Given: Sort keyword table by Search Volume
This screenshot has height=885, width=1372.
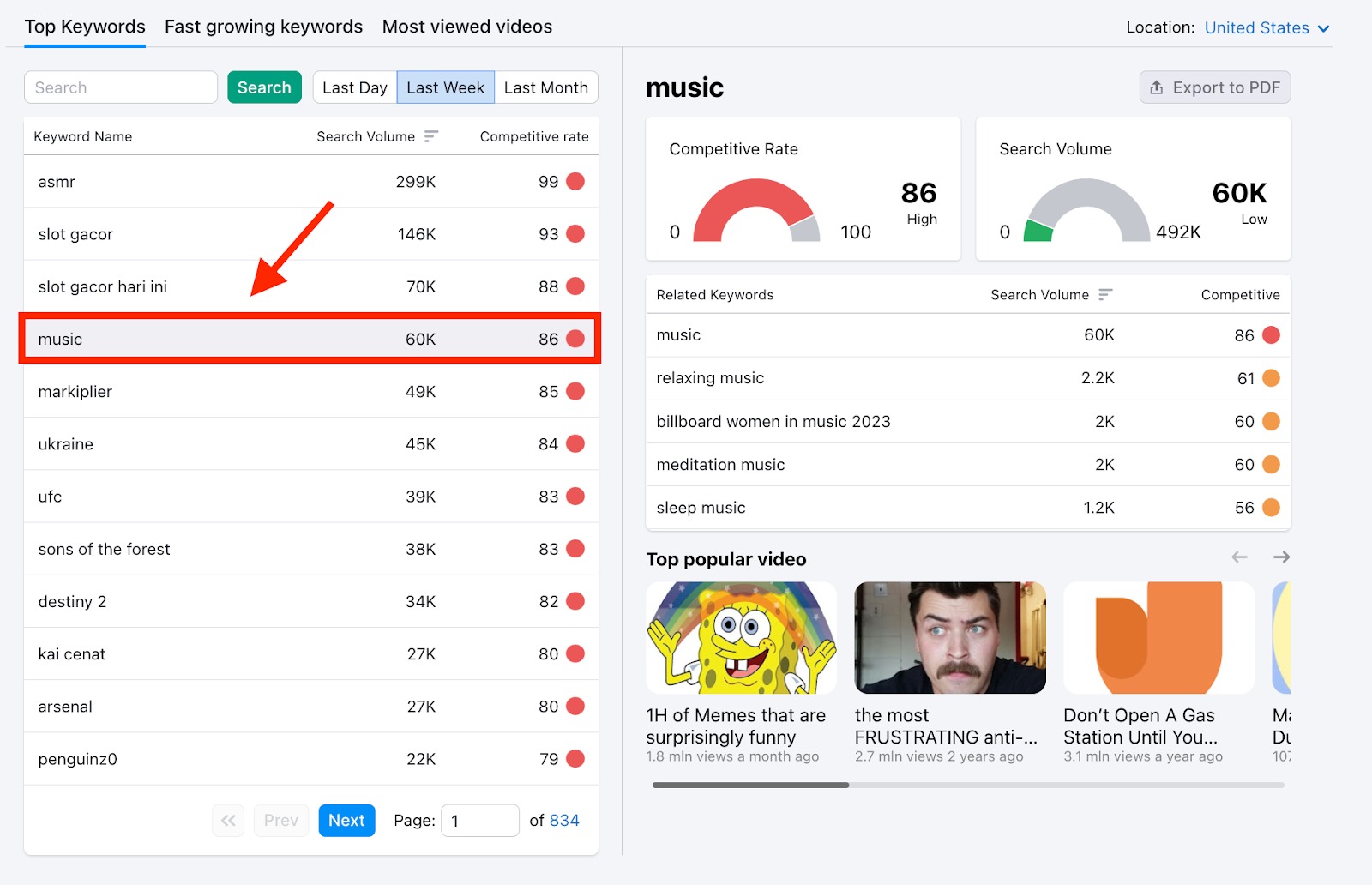Looking at the screenshot, I should [x=431, y=135].
